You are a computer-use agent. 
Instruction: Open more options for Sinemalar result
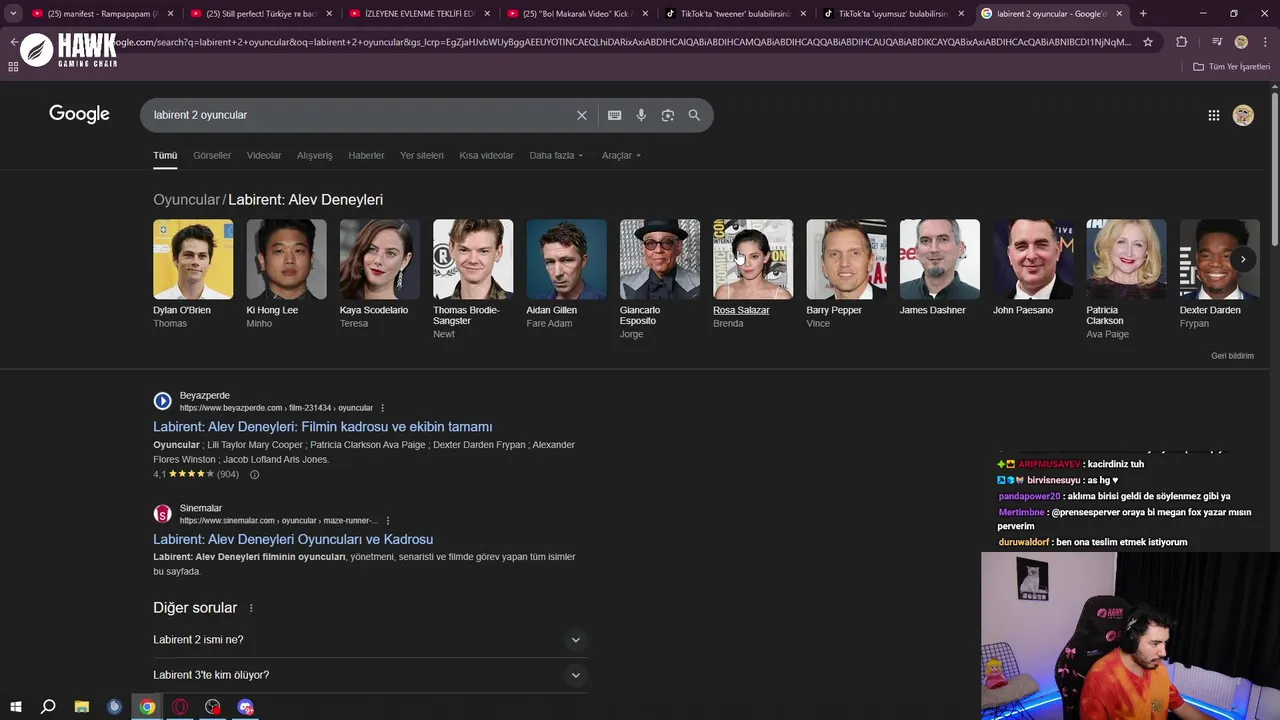388,521
